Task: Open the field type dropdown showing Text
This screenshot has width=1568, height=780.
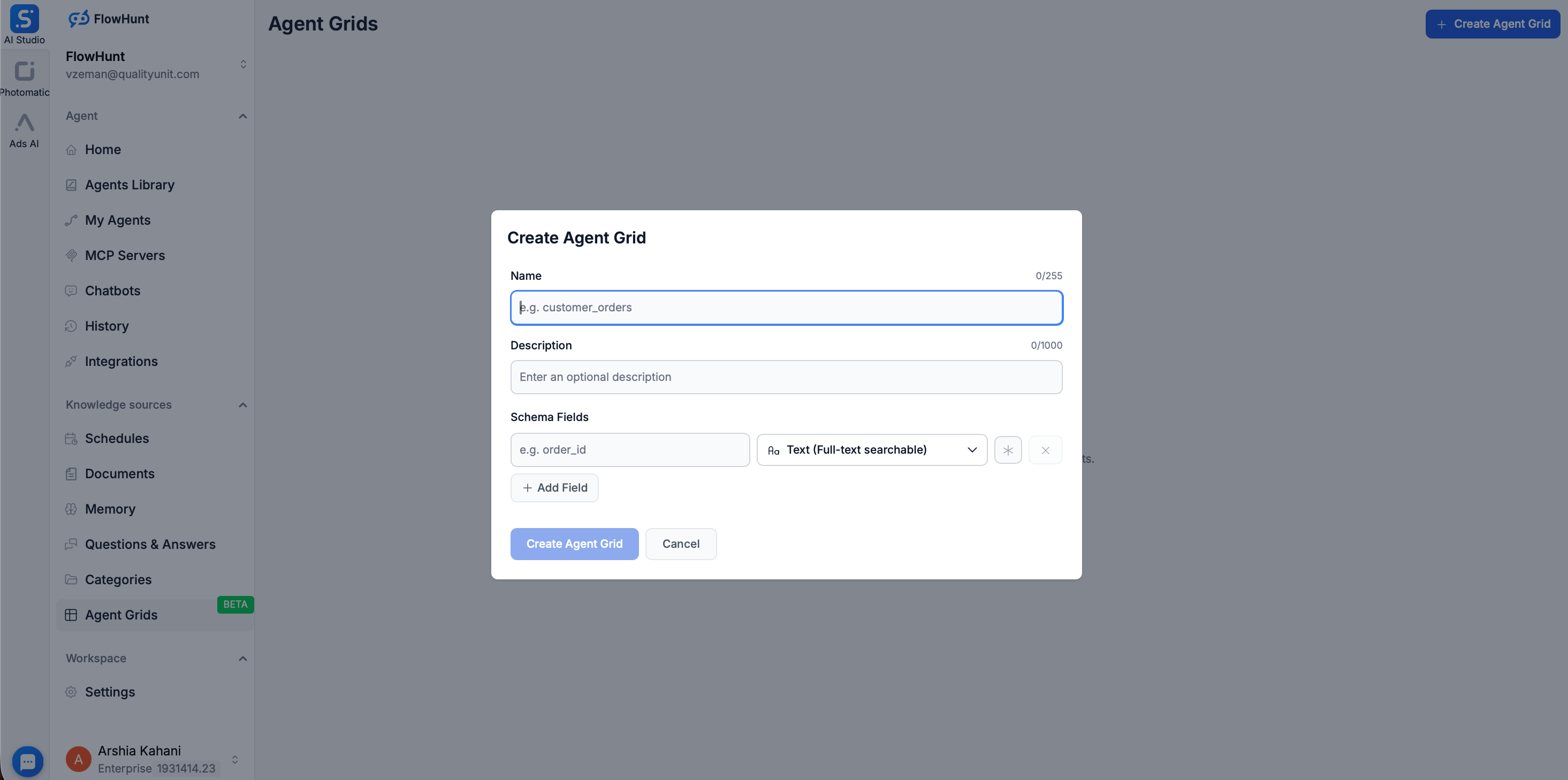Action: (872, 449)
